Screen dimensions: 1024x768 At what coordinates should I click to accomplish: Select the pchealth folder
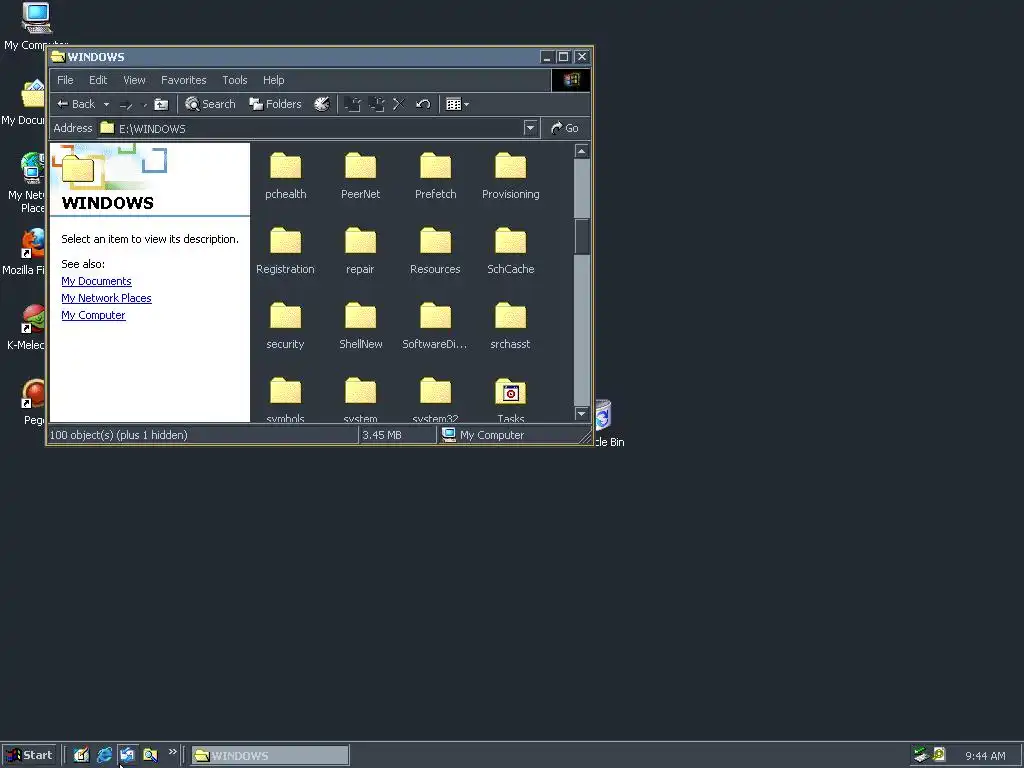[285, 175]
